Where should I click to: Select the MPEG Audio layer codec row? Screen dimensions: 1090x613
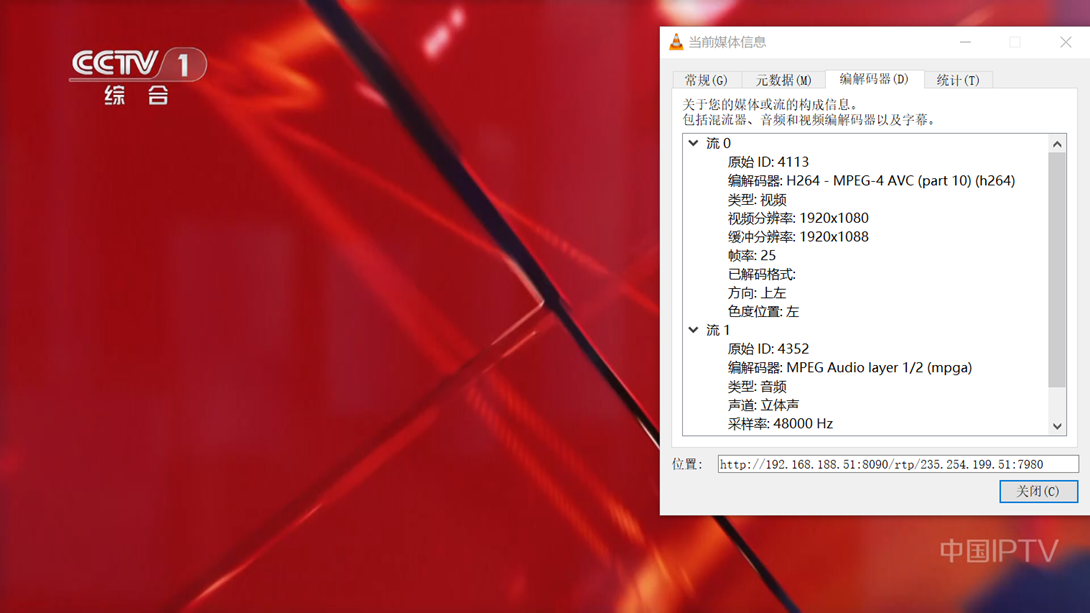[x=849, y=368]
